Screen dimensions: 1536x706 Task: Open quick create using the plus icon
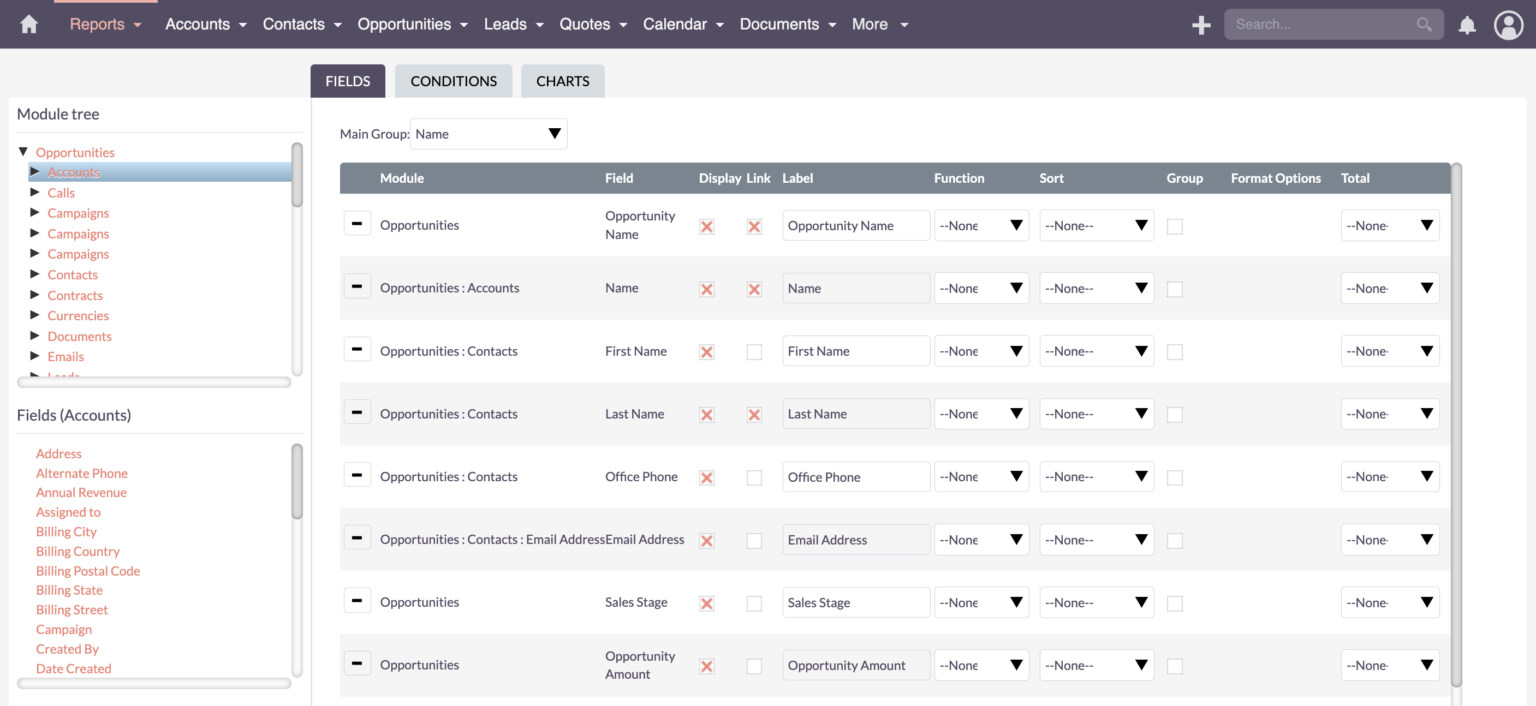click(x=1200, y=24)
